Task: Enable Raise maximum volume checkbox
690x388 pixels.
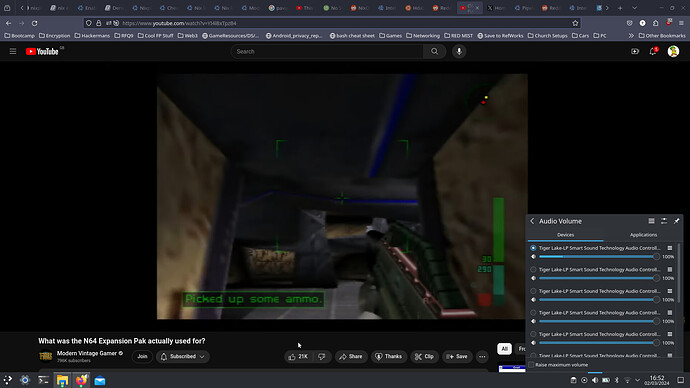Action: [532, 365]
